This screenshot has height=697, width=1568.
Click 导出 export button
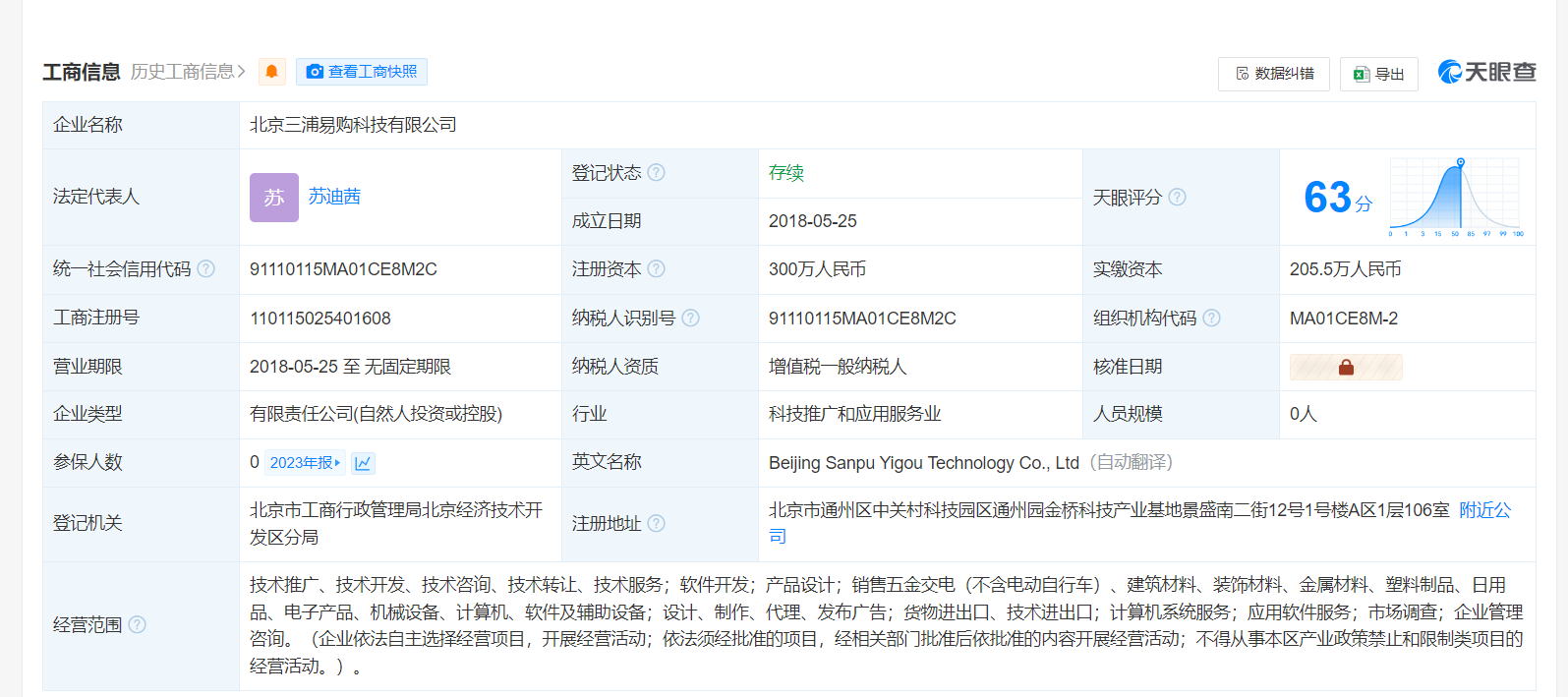[1379, 74]
